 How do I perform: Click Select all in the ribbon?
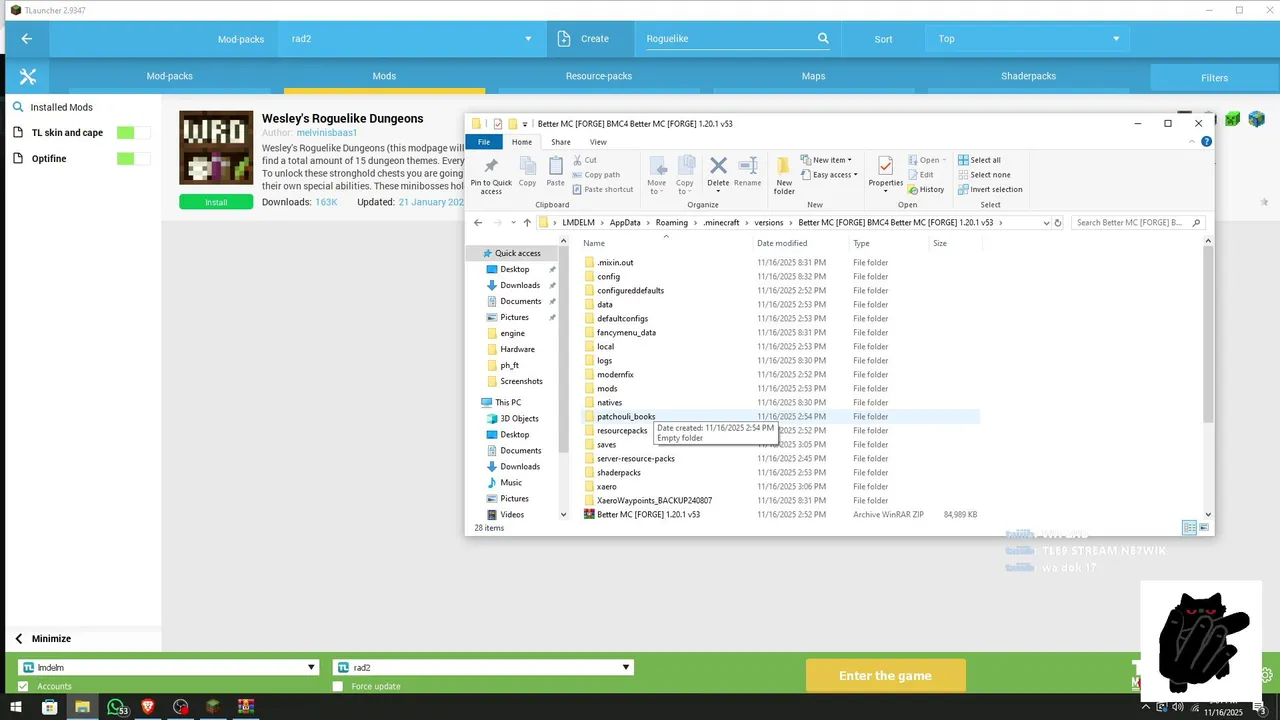click(x=978, y=160)
